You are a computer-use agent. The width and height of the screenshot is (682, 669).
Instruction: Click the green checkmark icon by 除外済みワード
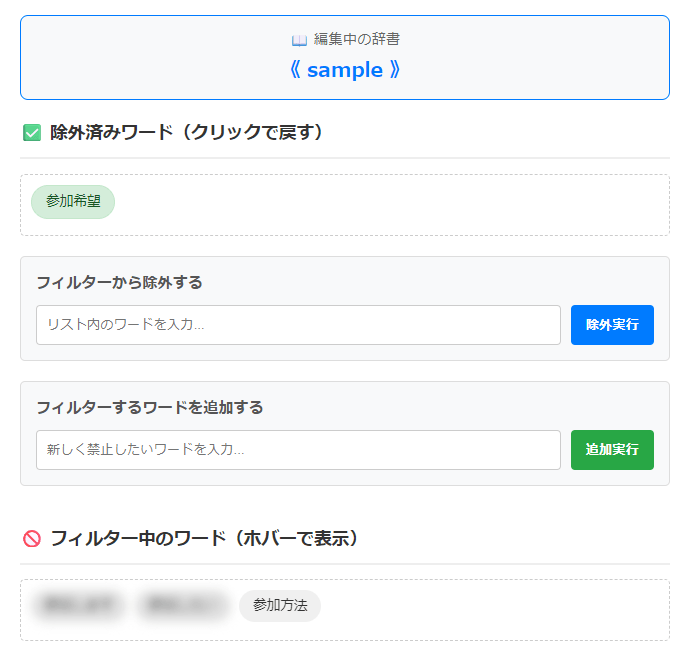coord(32,132)
